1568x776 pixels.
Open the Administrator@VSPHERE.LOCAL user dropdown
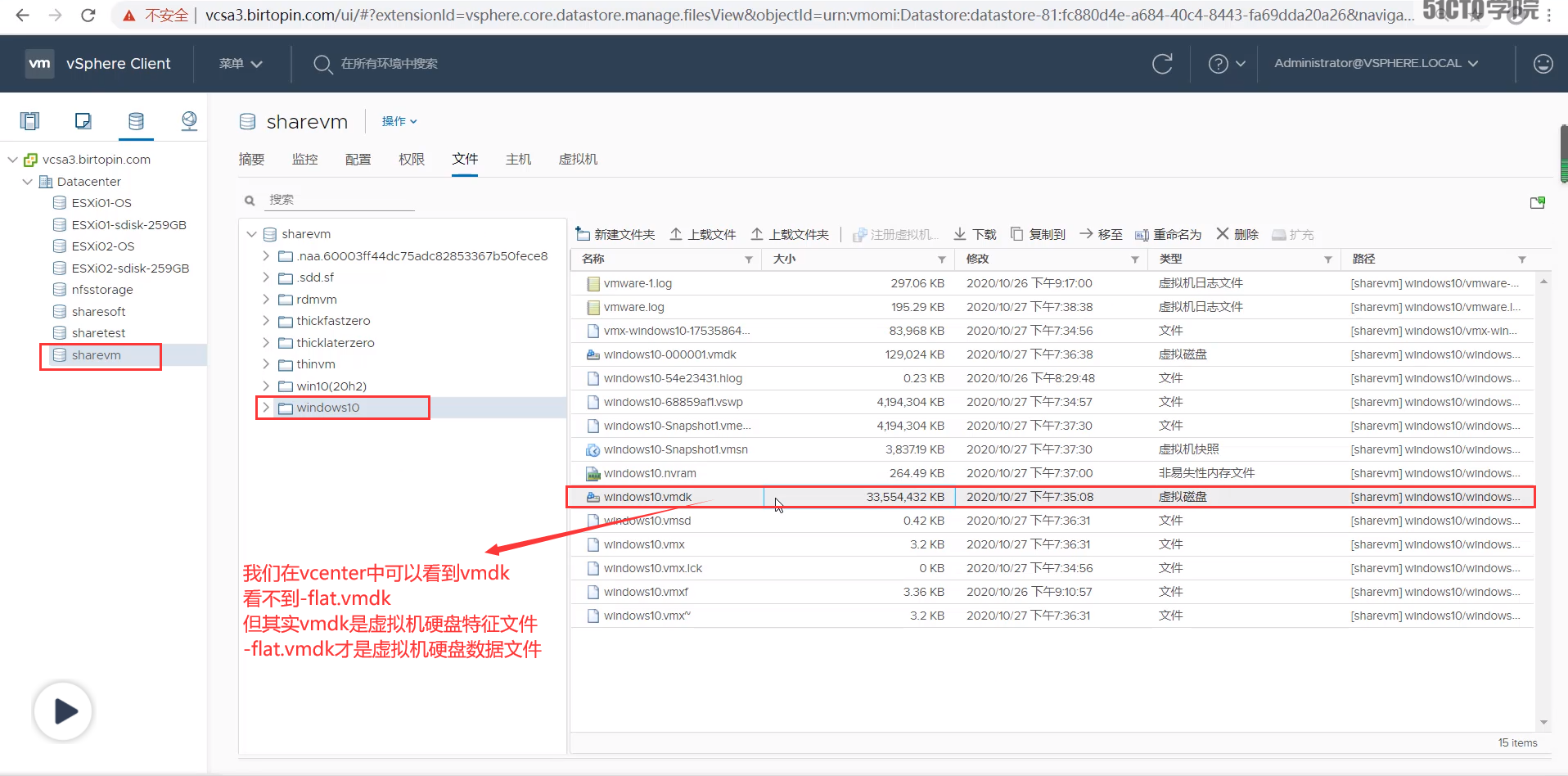1376,64
